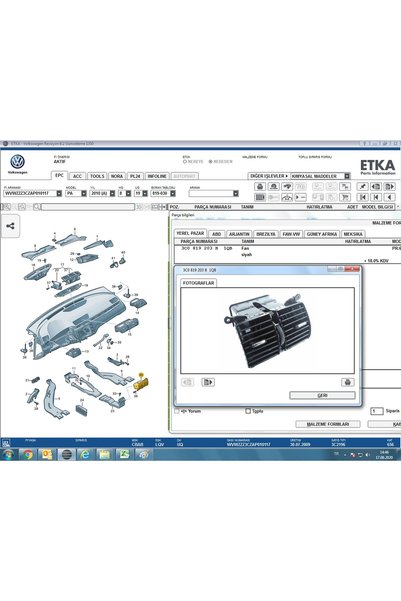
Task: Go to previous illustration arrow icon
Action: (x=389, y=197)
